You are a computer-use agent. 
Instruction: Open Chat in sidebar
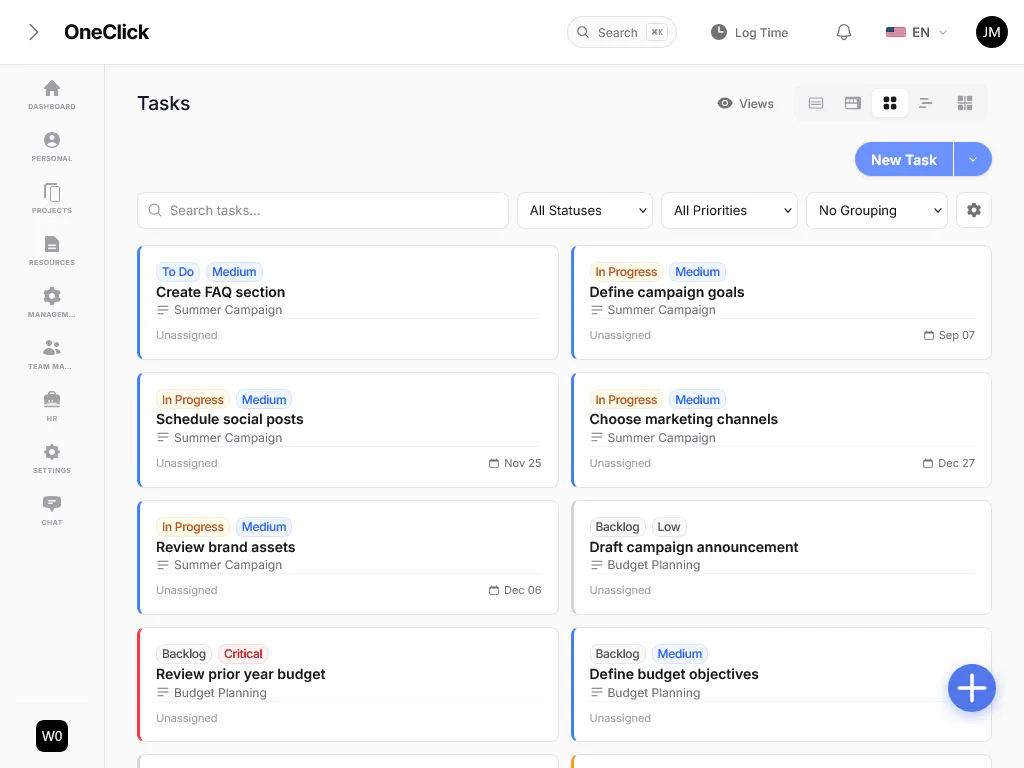tap(52, 511)
